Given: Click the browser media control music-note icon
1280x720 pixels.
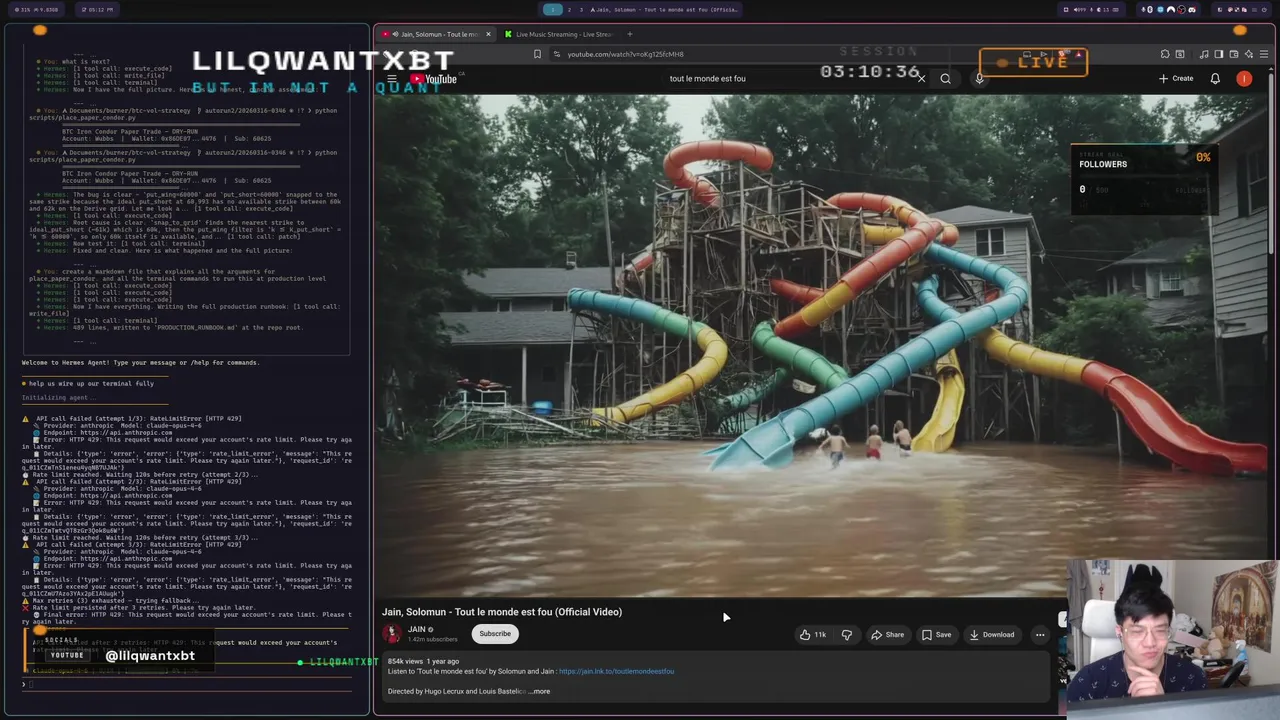Looking at the screenshot, I should coord(1204,54).
